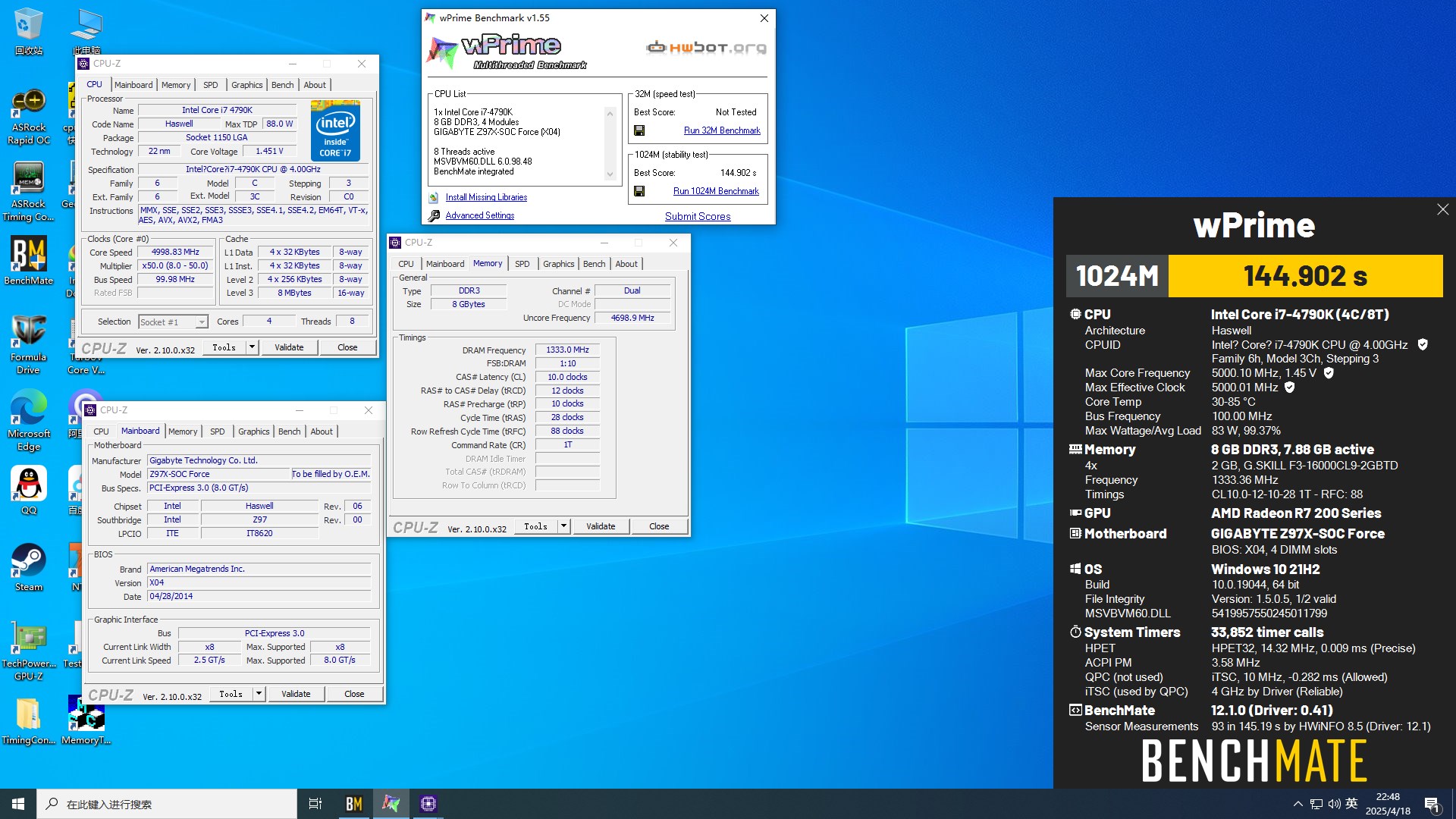The width and height of the screenshot is (1456, 819).
Task: Open Advanced Settings link
Action: point(480,215)
